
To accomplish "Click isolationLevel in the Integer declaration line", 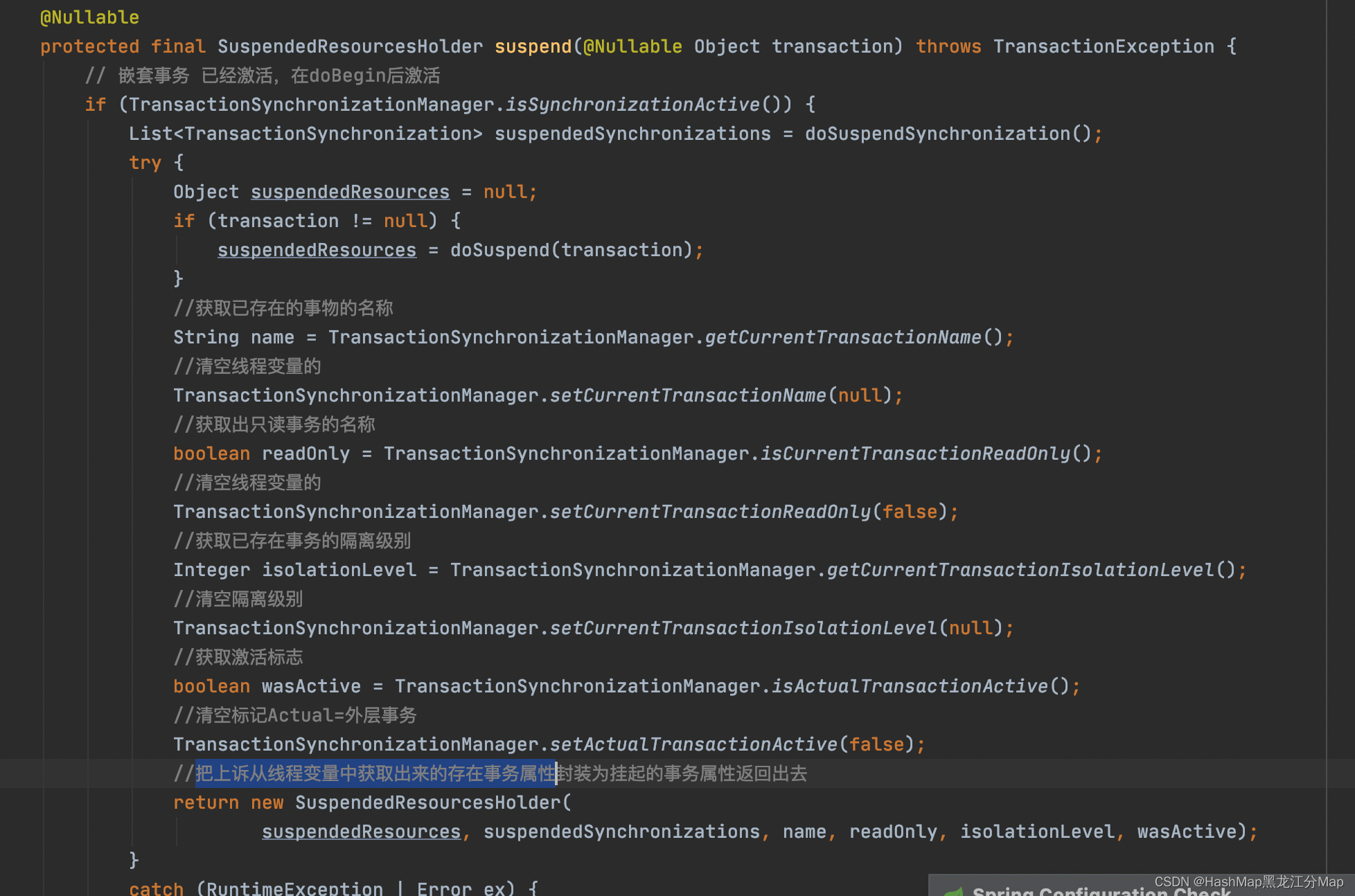I will pyautogui.click(x=339, y=570).
